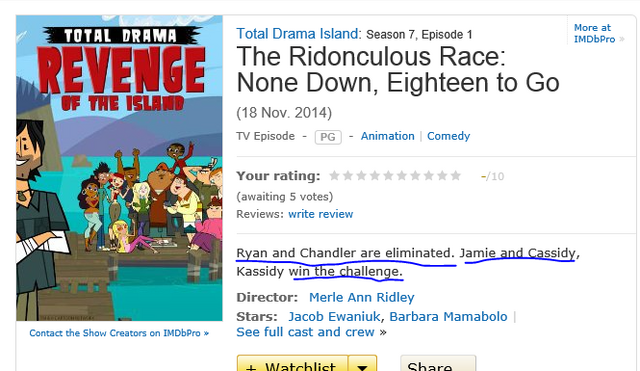
Task: Rate the episode seven stars
Action: (x=415, y=176)
